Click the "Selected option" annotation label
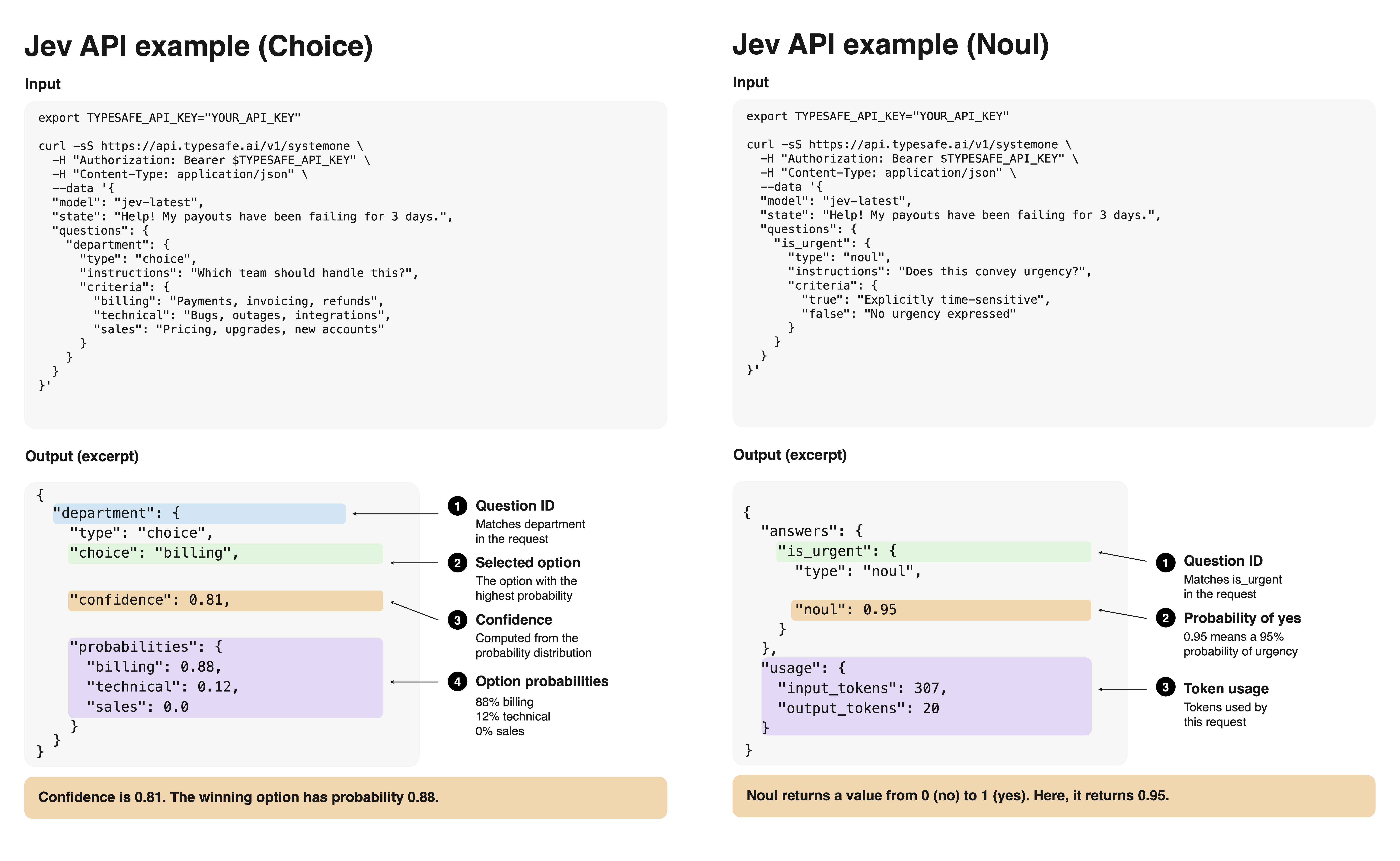 (528, 563)
